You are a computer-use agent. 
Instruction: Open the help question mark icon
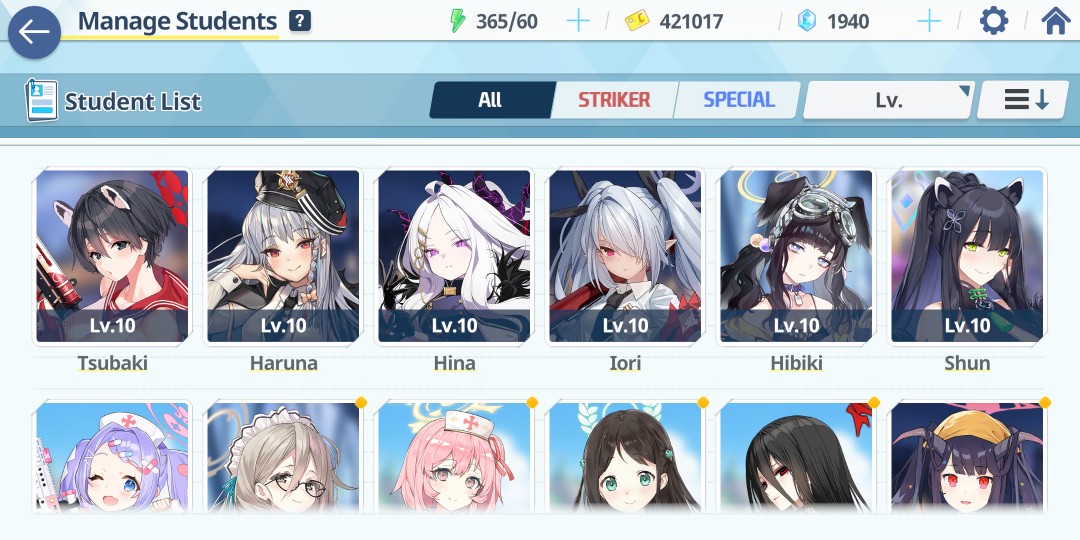(300, 21)
